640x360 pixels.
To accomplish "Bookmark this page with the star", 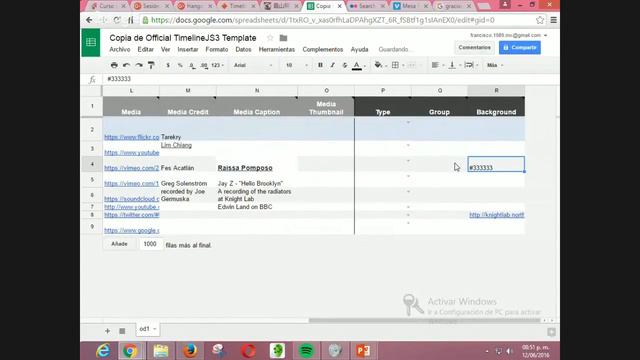I will [540, 20].
